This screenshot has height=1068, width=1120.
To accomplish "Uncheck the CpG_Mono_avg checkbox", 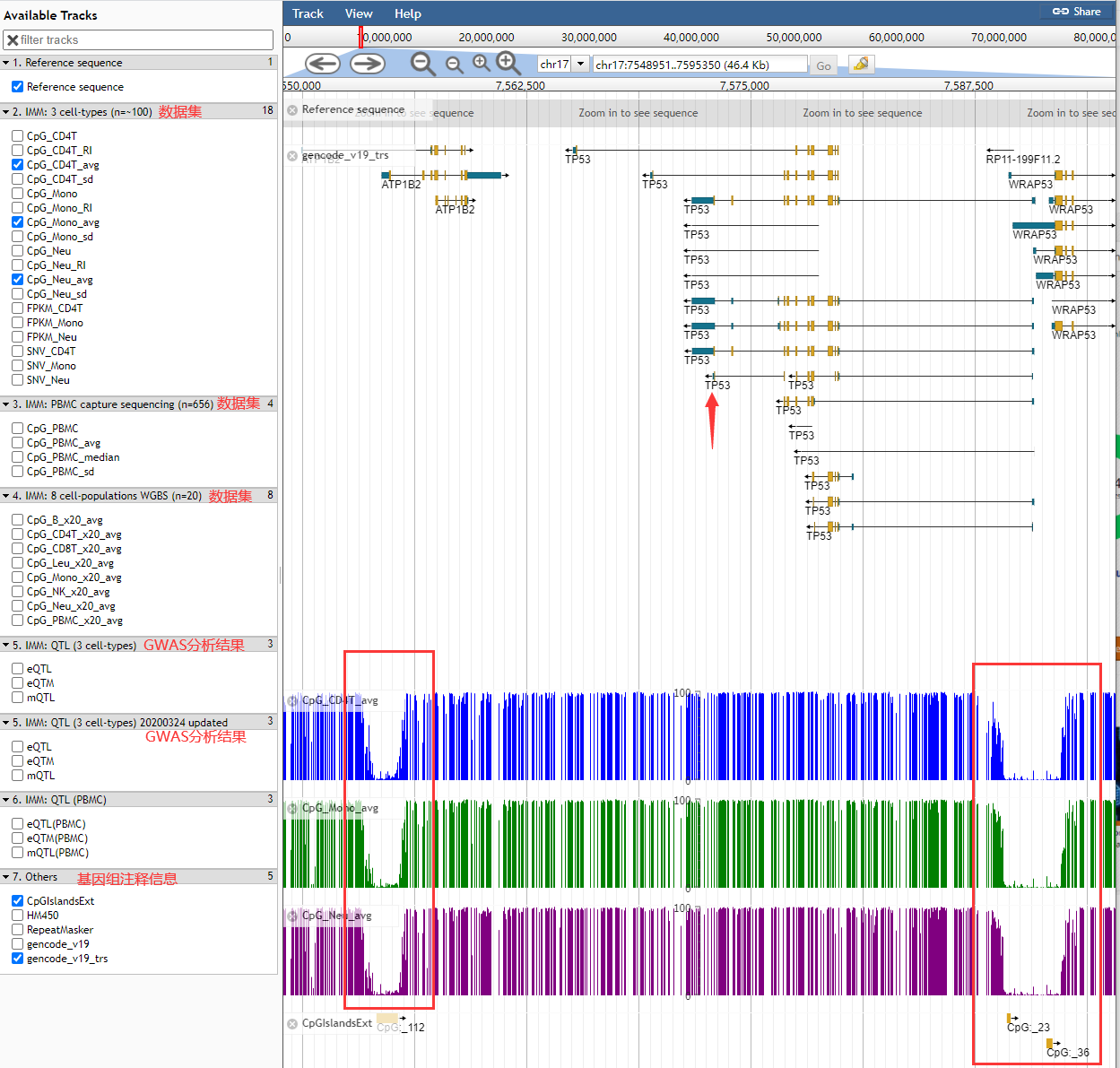I will [17, 222].
